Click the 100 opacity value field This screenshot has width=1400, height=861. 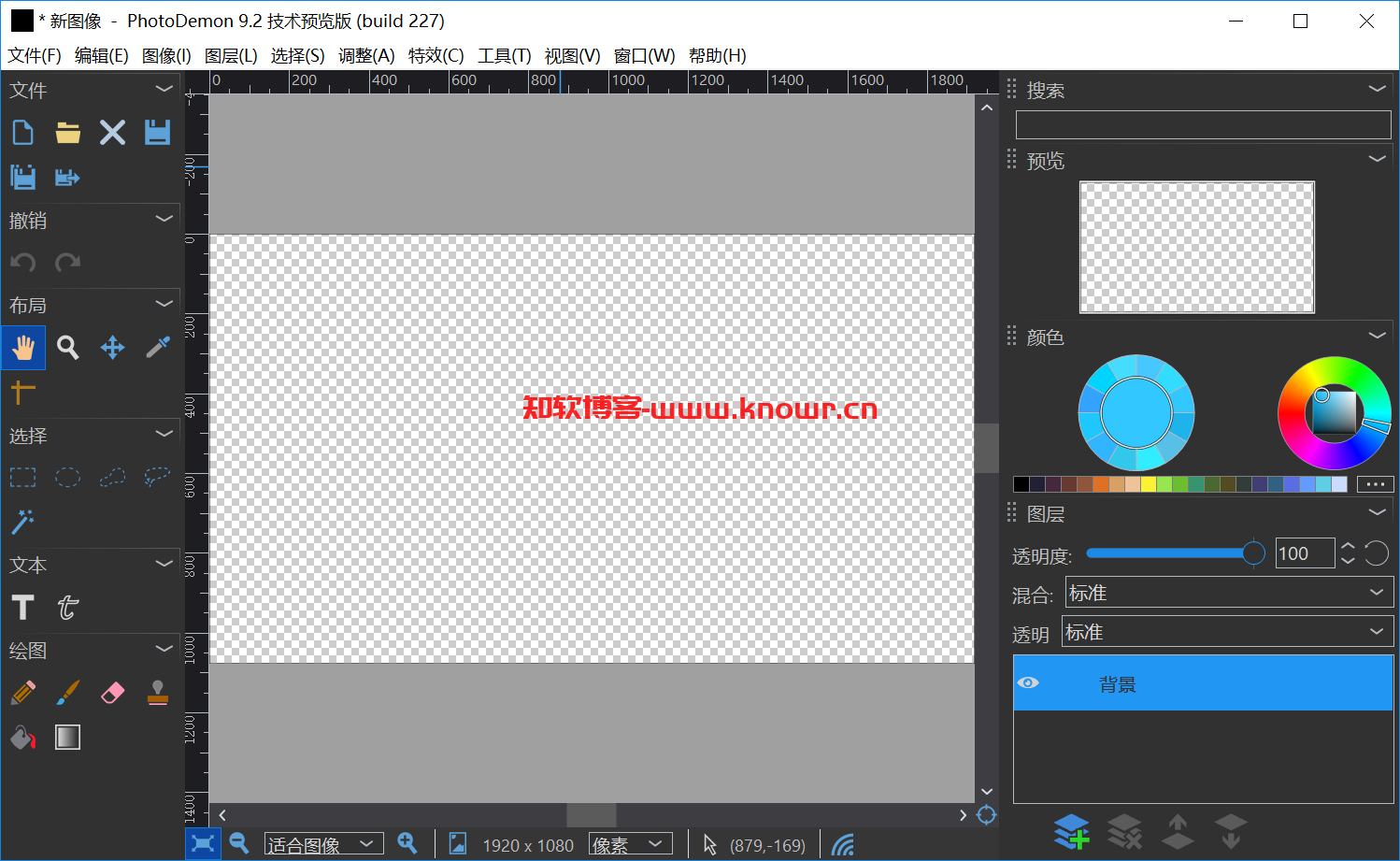pos(1305,553)
